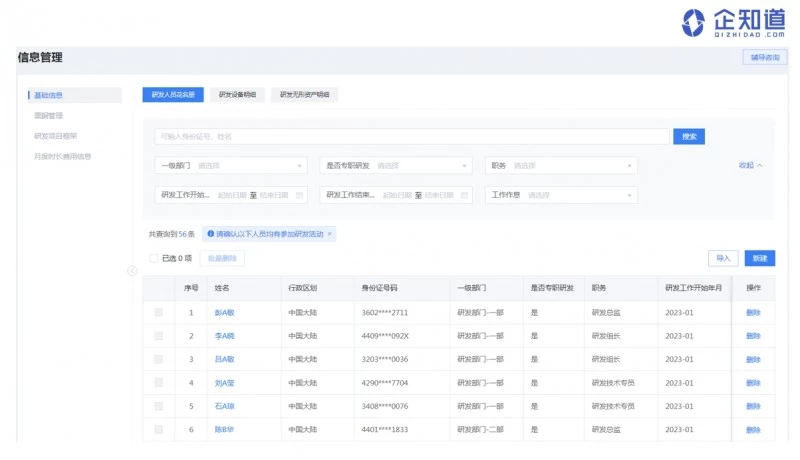Click the blue 搜索 button

coord(688,136)
